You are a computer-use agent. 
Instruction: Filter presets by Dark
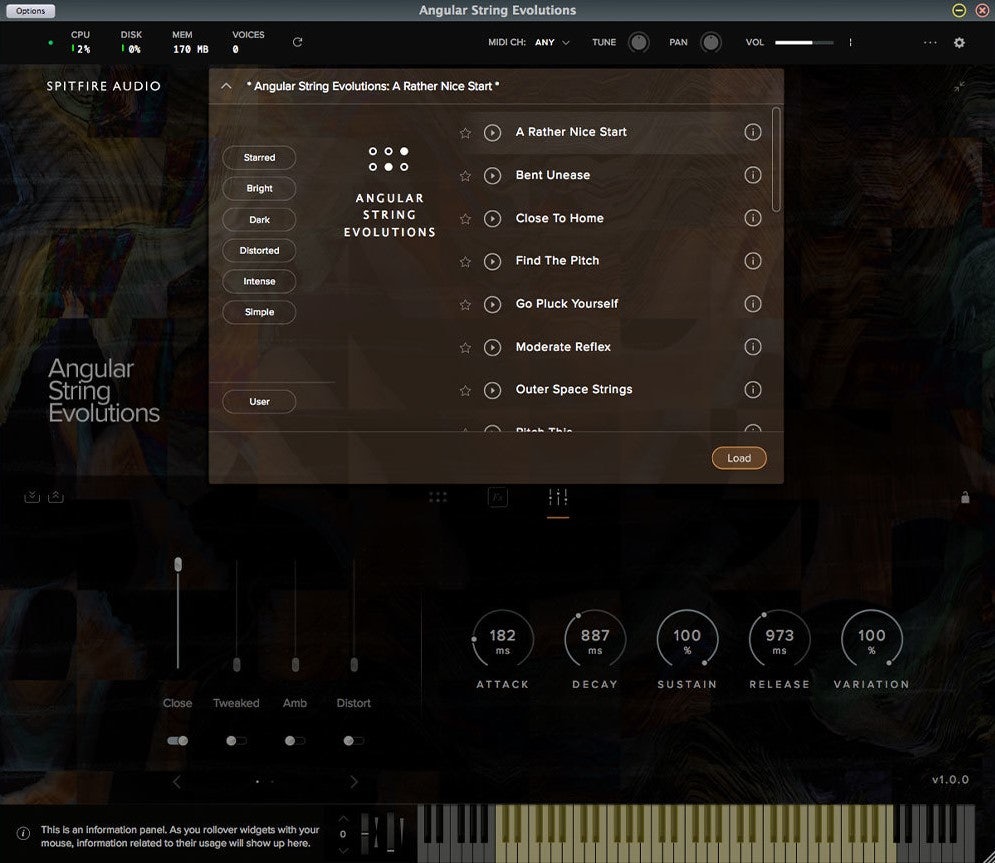pos(260,220)
